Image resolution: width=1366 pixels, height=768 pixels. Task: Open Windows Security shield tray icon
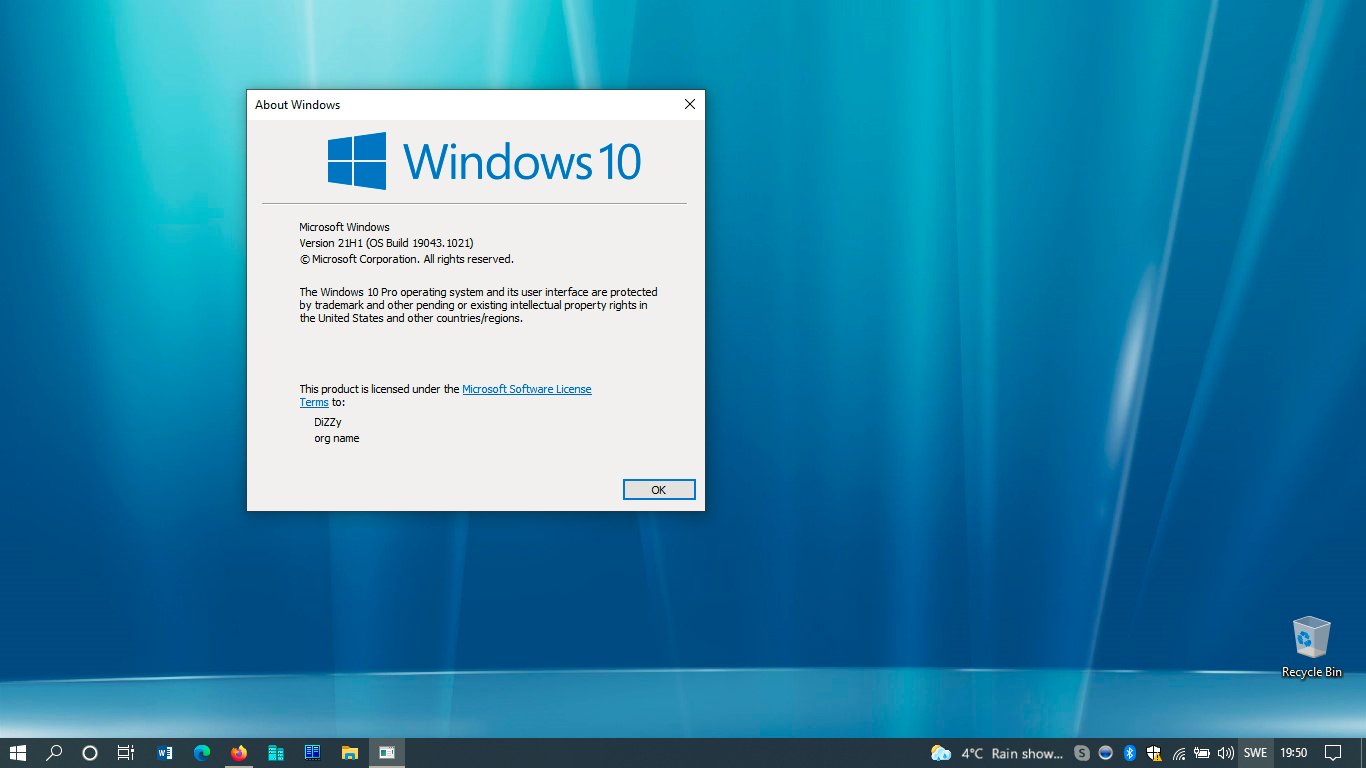(x=1154, y=753)
